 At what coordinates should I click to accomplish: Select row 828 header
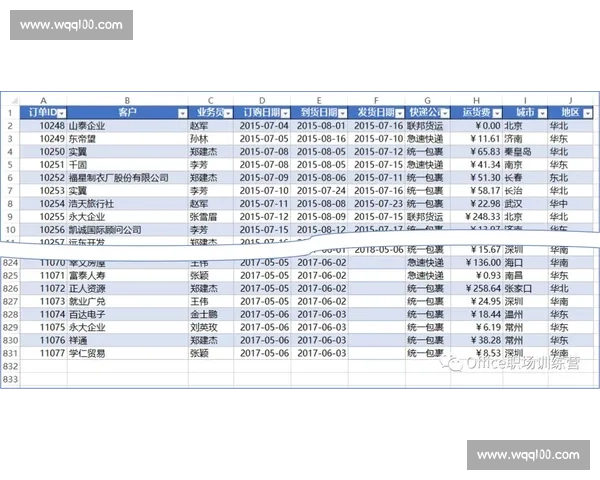[10, 315]
